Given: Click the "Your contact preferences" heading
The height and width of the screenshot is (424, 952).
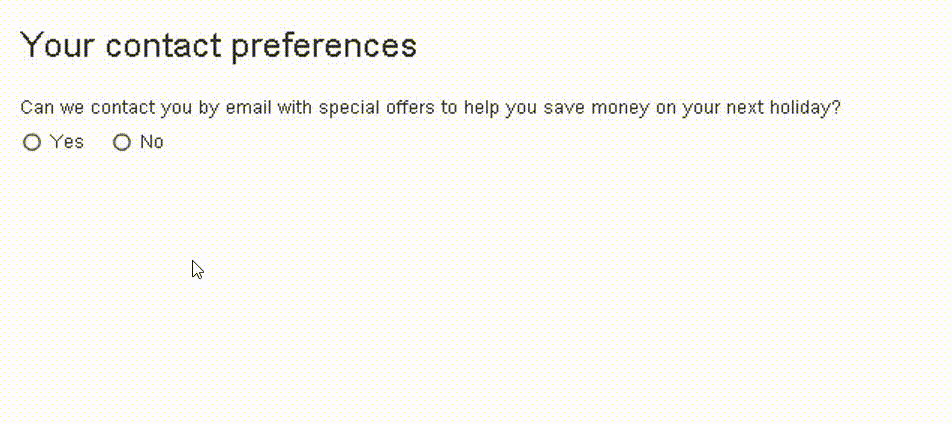Looking at the screenshot, I should tap(218, 45).
